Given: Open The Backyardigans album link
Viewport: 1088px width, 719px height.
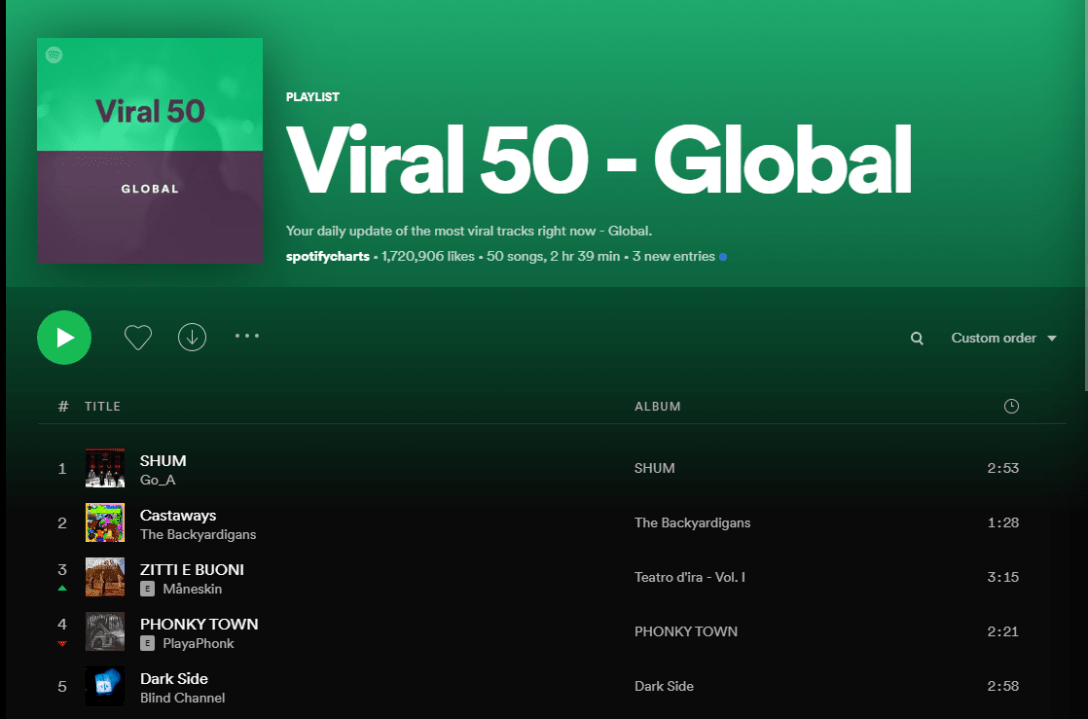Looking at the screenshot, I should (x=692, y=523).
